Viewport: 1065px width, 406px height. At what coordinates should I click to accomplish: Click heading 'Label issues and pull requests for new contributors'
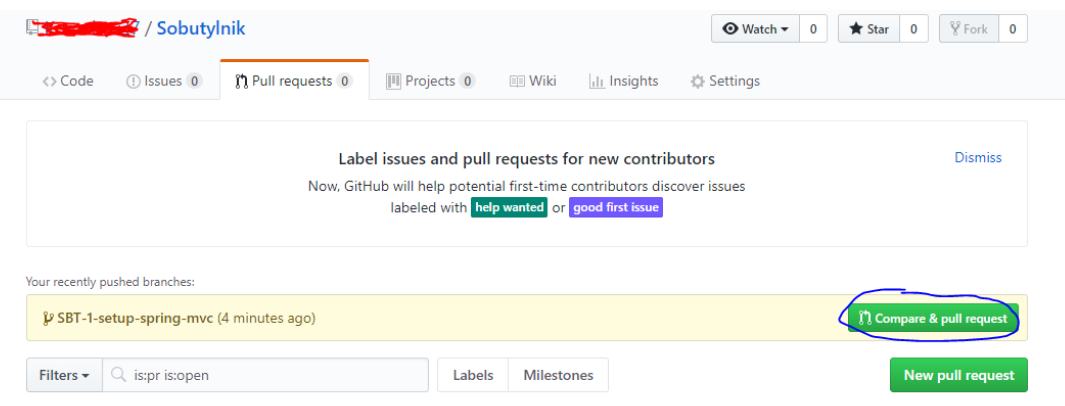(526, 159)
